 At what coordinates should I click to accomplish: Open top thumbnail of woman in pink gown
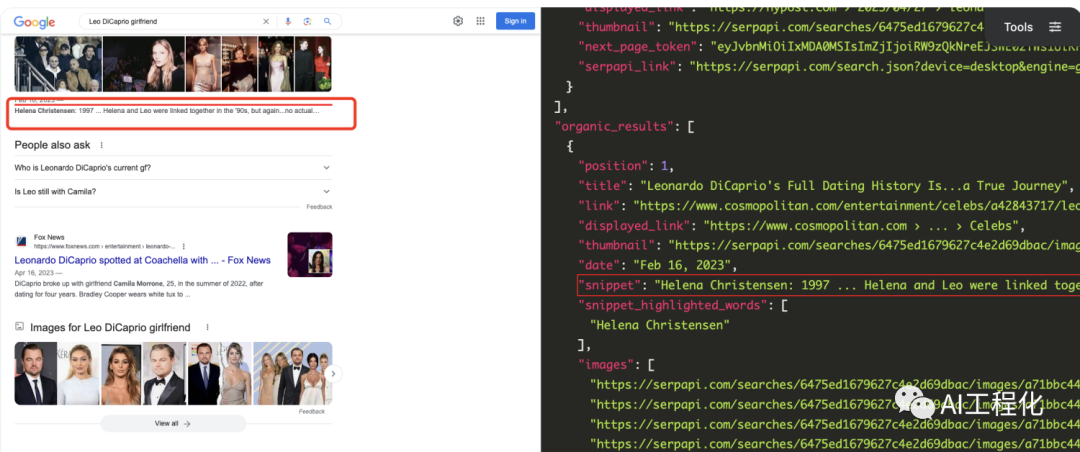tap(276, 63)
